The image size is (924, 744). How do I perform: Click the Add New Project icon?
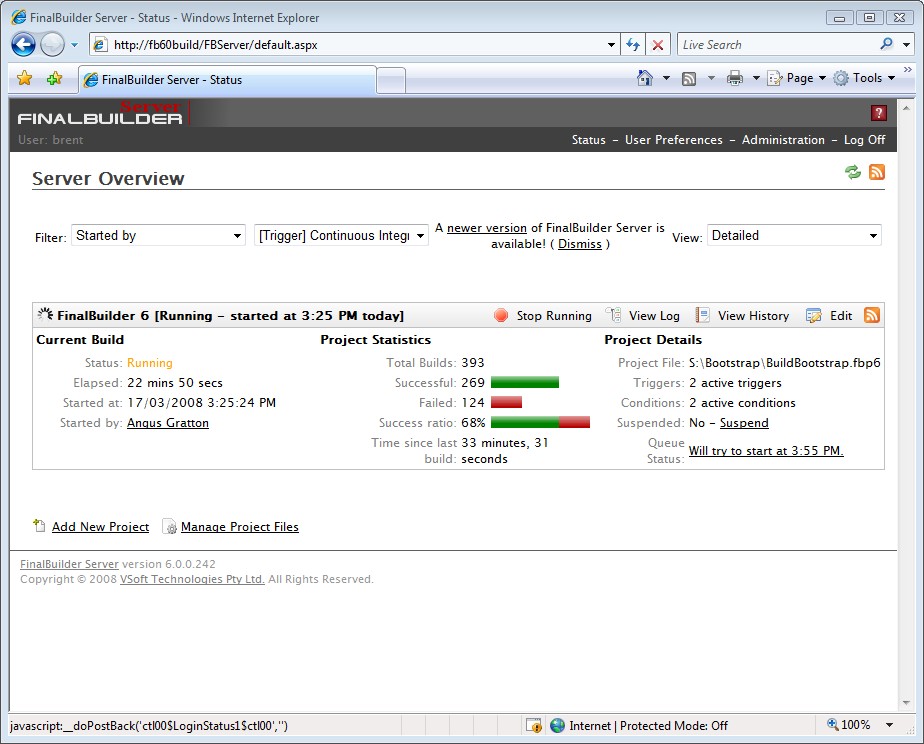click(39, 525)
